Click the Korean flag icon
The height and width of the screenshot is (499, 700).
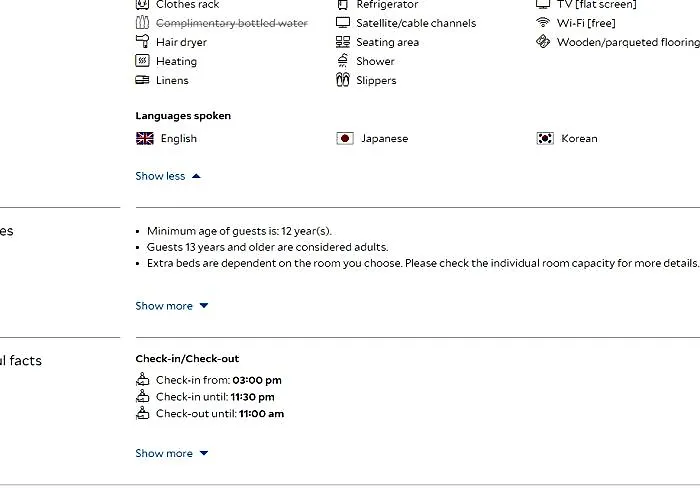click(x=545, y=138)
